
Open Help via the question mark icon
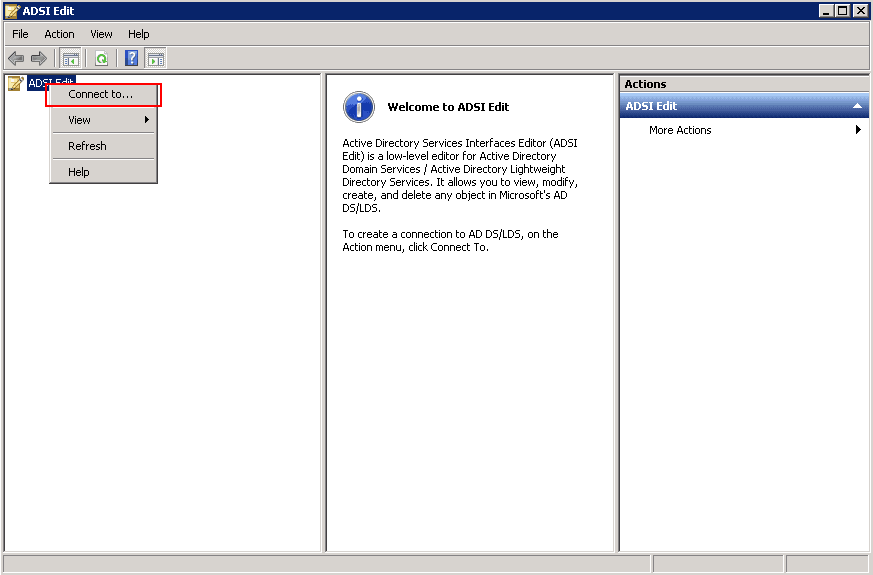tap(131, 58)
